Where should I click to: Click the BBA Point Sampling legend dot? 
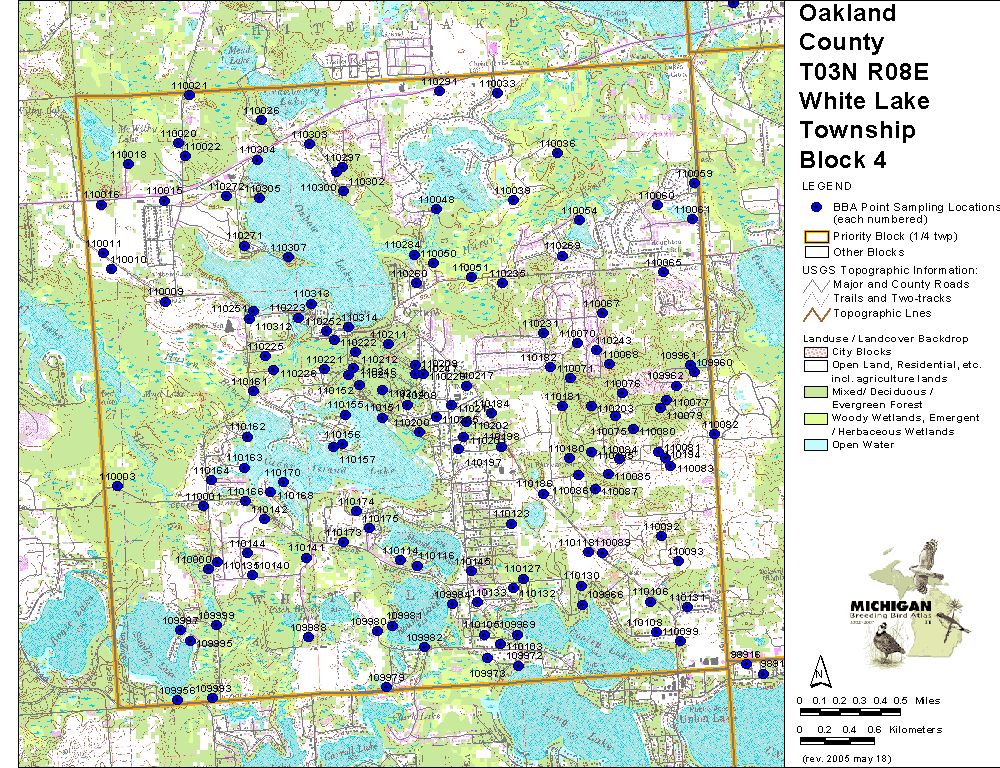tap(816, 207)
